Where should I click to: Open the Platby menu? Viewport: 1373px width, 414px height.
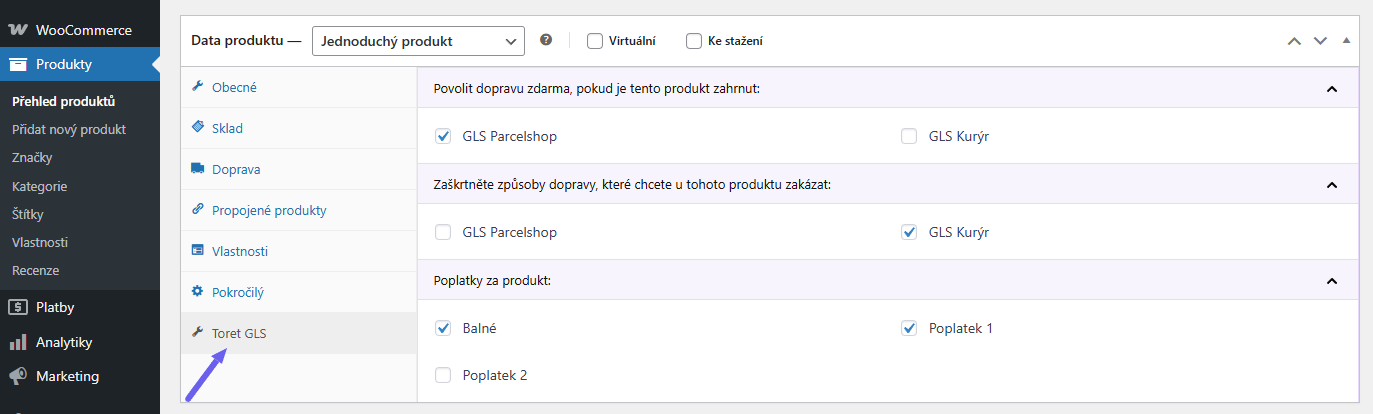(80, 307)
